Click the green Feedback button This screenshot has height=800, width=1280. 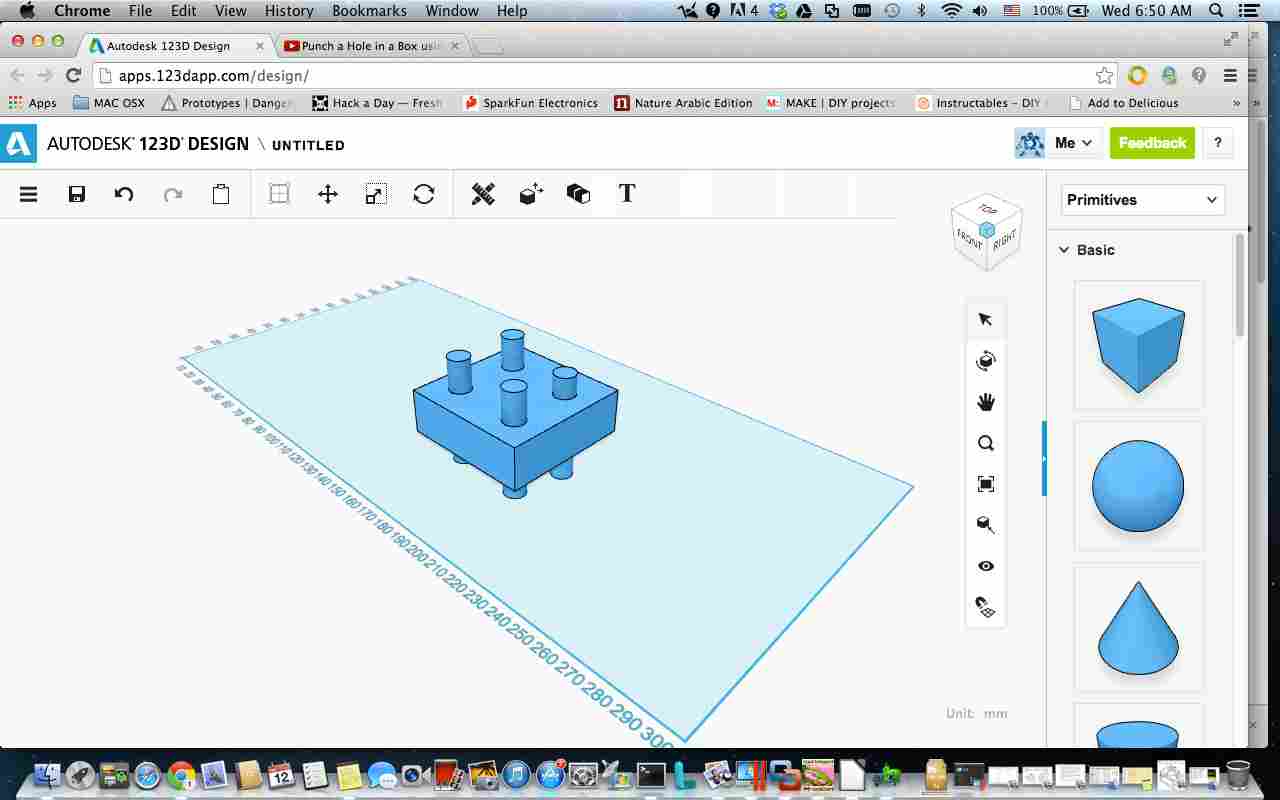(x=1152, y=143)
